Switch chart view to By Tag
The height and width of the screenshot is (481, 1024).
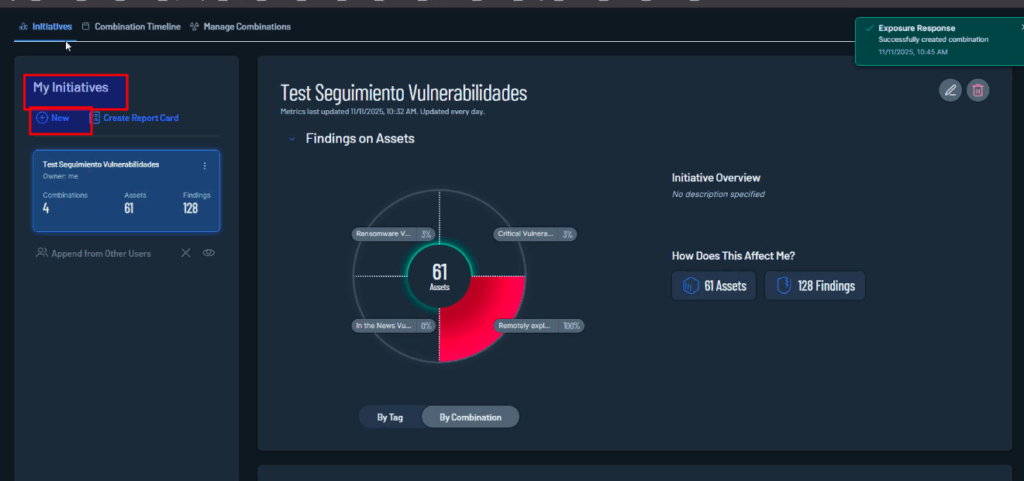[x=390, y=417]
